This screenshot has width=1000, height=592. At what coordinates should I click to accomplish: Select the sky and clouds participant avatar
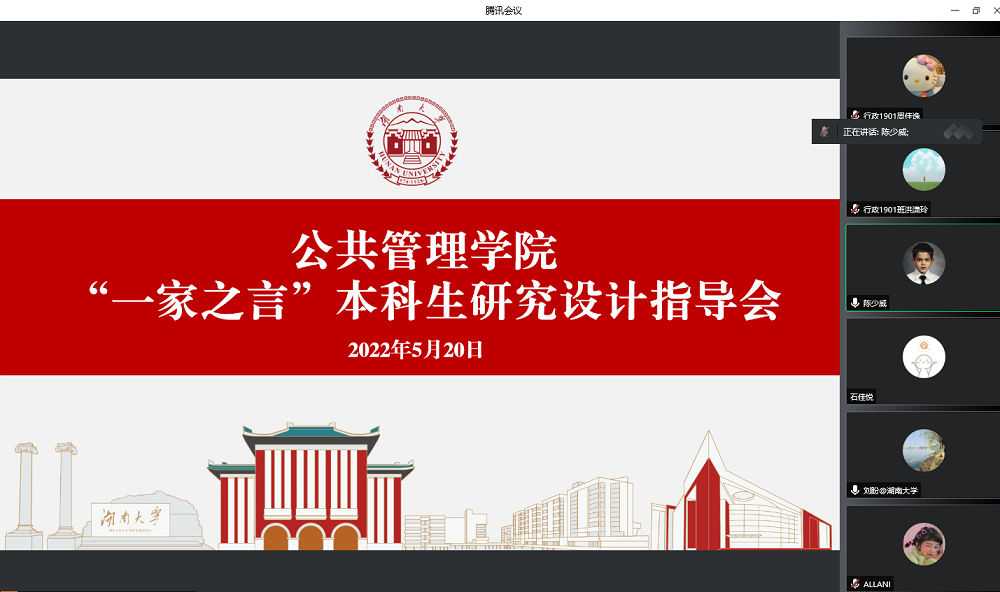coord(923,169)
